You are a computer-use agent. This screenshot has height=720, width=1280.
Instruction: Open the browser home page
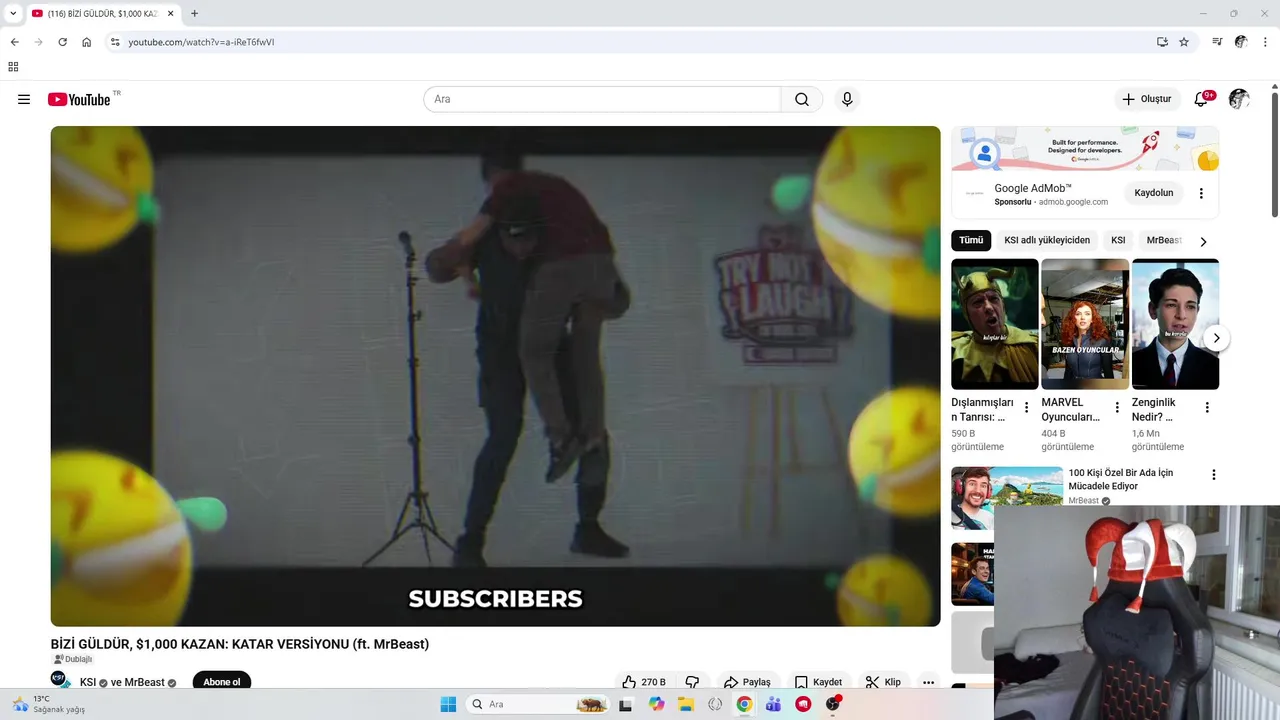[87, 42]
